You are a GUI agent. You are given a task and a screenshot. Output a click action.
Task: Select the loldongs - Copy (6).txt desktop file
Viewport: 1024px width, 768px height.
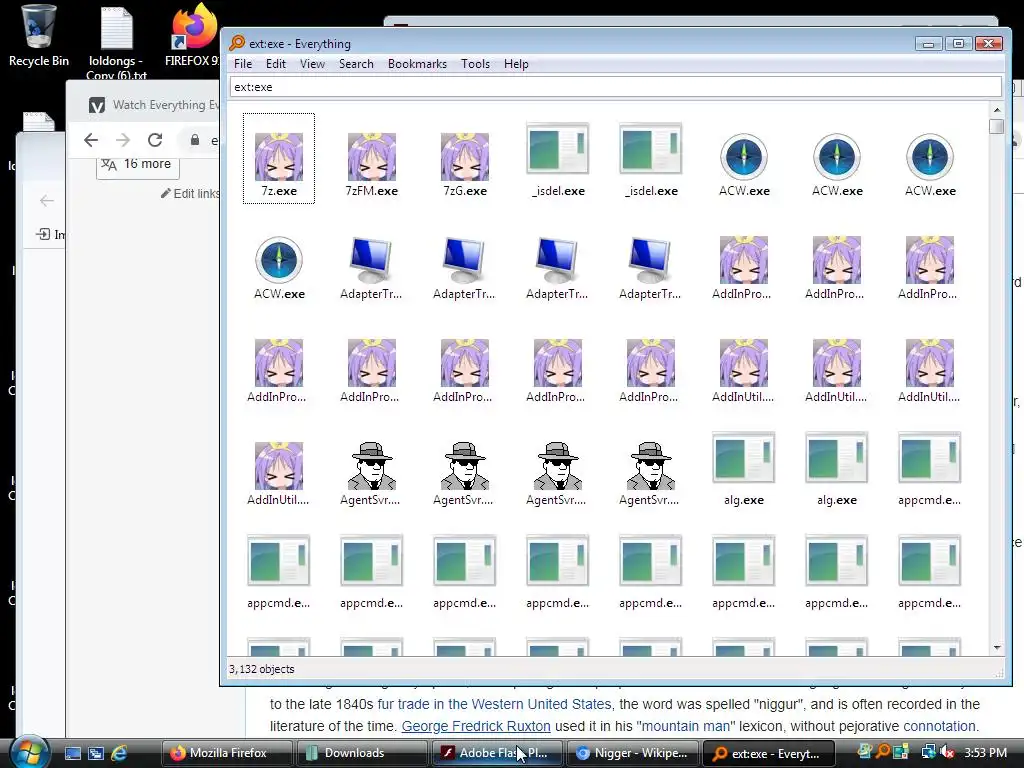tap(116, 41)
